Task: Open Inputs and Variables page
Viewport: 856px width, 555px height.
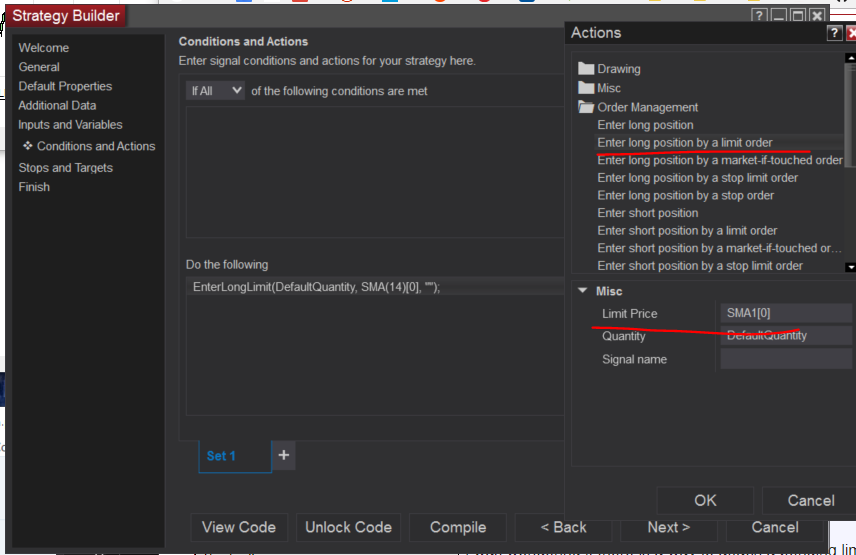Action: tap(70, 125)
